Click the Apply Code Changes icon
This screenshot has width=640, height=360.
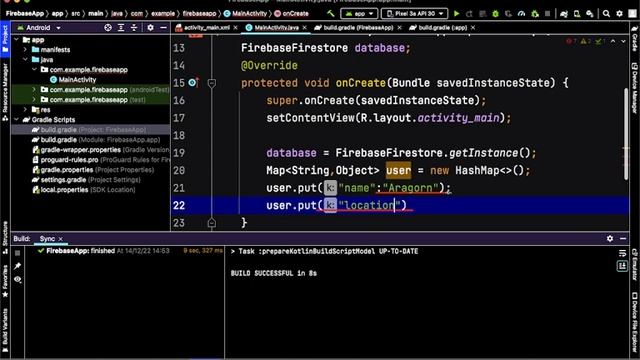[x=482, y=14]
